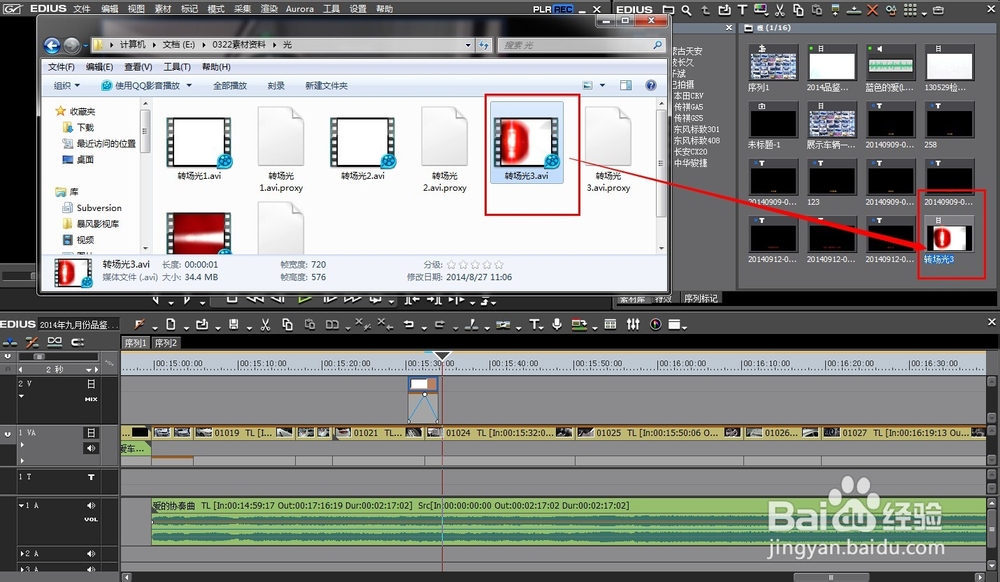The height and width of the screenshot is (582, 1000).
Task: Open 渲染 menu in EDIUS
Action: coord(269,9)
